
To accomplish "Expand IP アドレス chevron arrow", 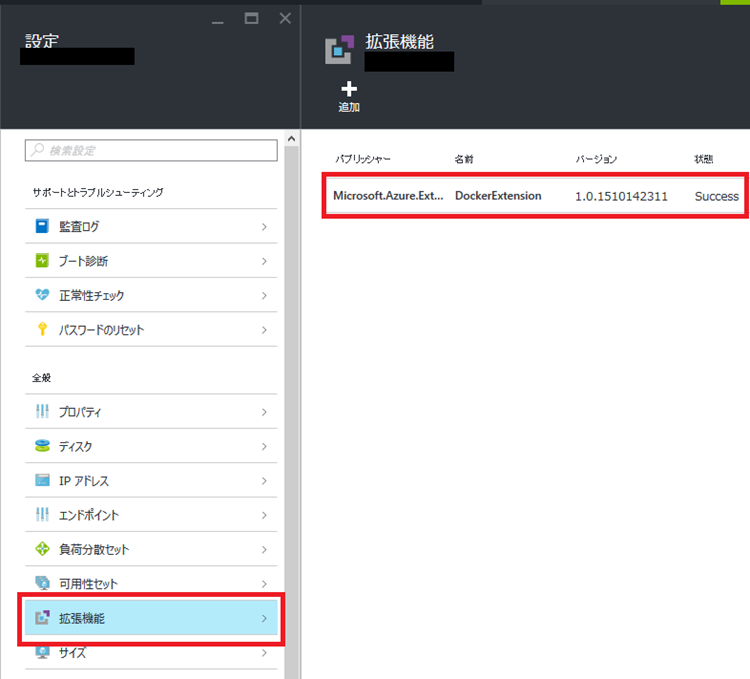I will 264,481.
